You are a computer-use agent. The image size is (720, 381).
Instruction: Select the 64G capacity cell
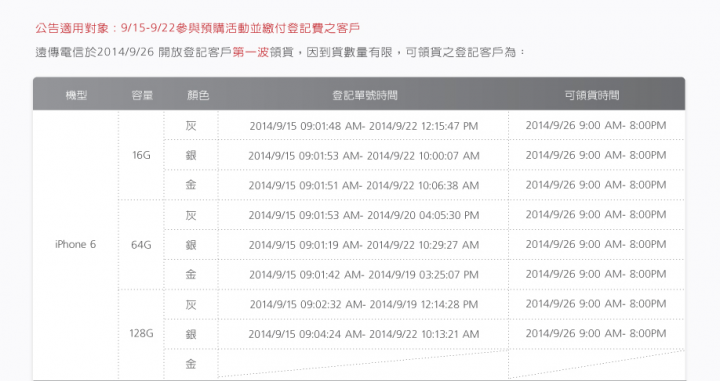coord(141,245)
